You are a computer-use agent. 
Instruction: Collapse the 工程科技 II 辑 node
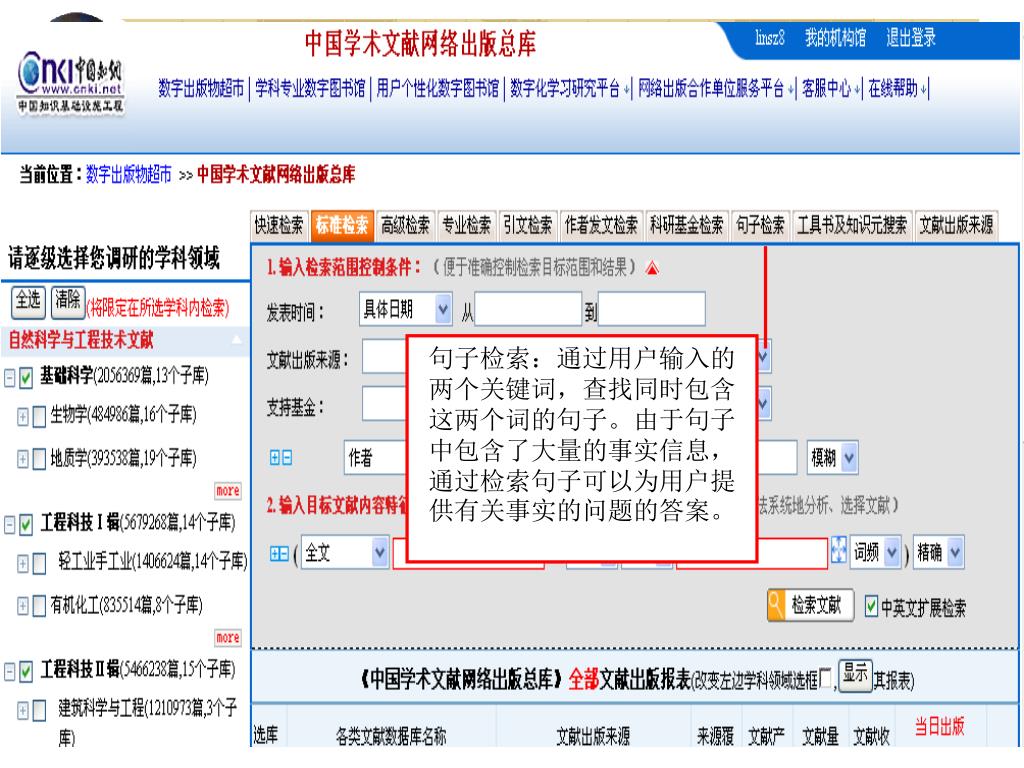coord(10,671)
